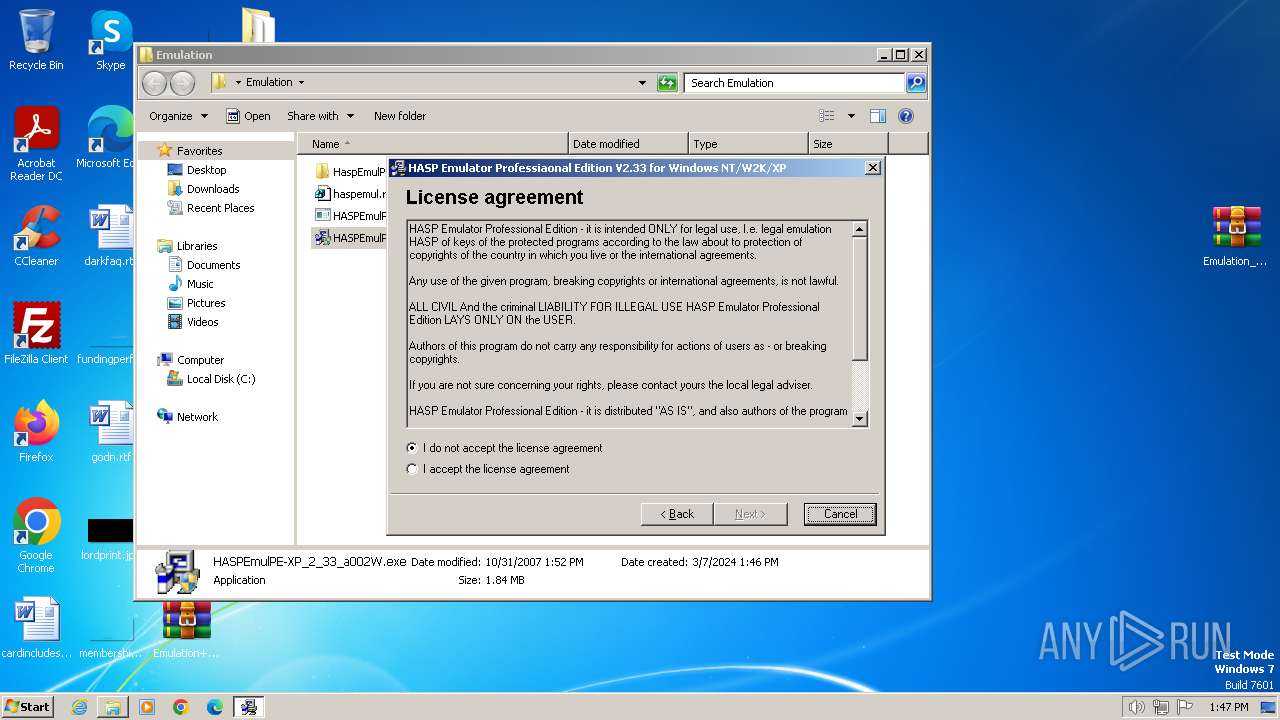
Task: Close the HASP Emulator installer dialog
Action: point(872,168)
